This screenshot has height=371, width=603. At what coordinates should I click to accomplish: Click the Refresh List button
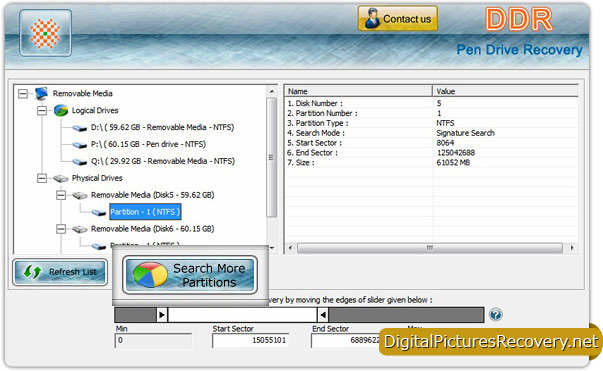pos(60,272)
